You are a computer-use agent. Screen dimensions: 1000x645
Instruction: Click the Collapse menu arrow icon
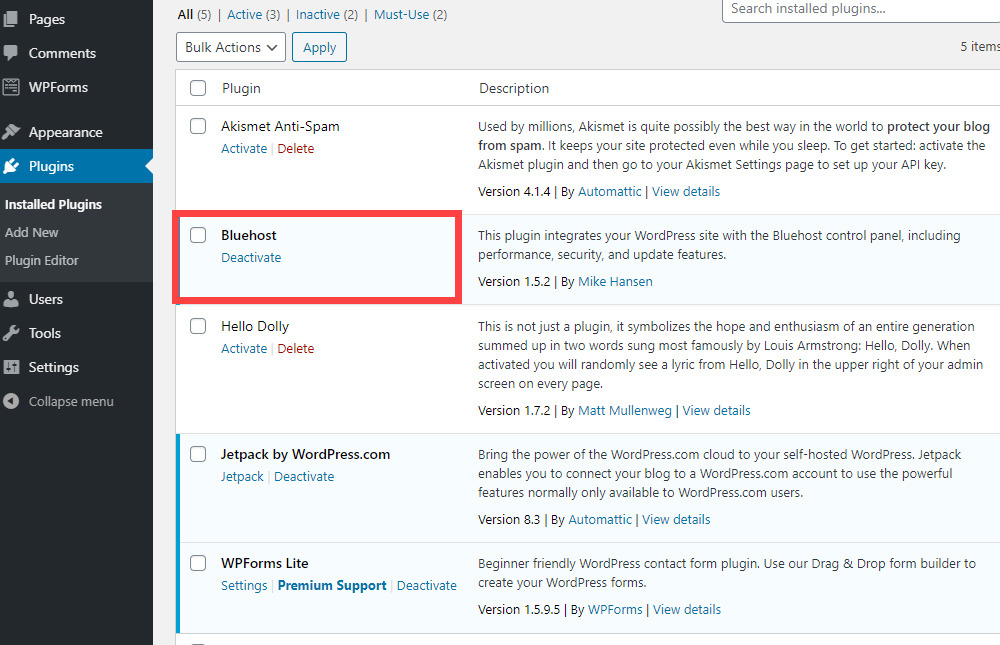pos(11,401)
